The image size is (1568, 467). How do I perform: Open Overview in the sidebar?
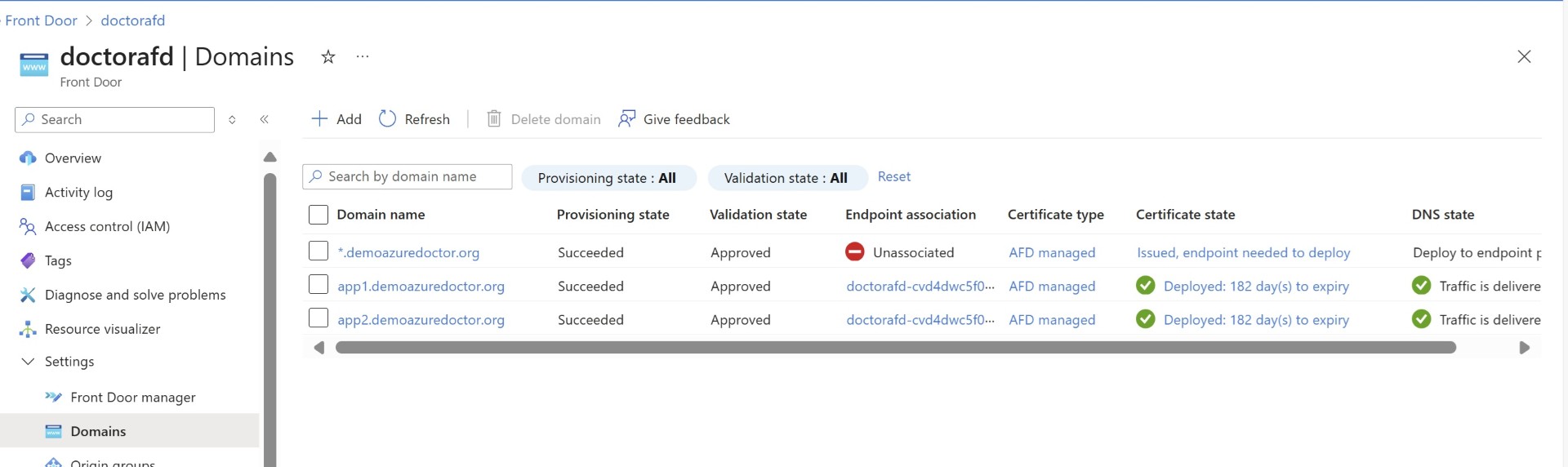pos(73,158)
